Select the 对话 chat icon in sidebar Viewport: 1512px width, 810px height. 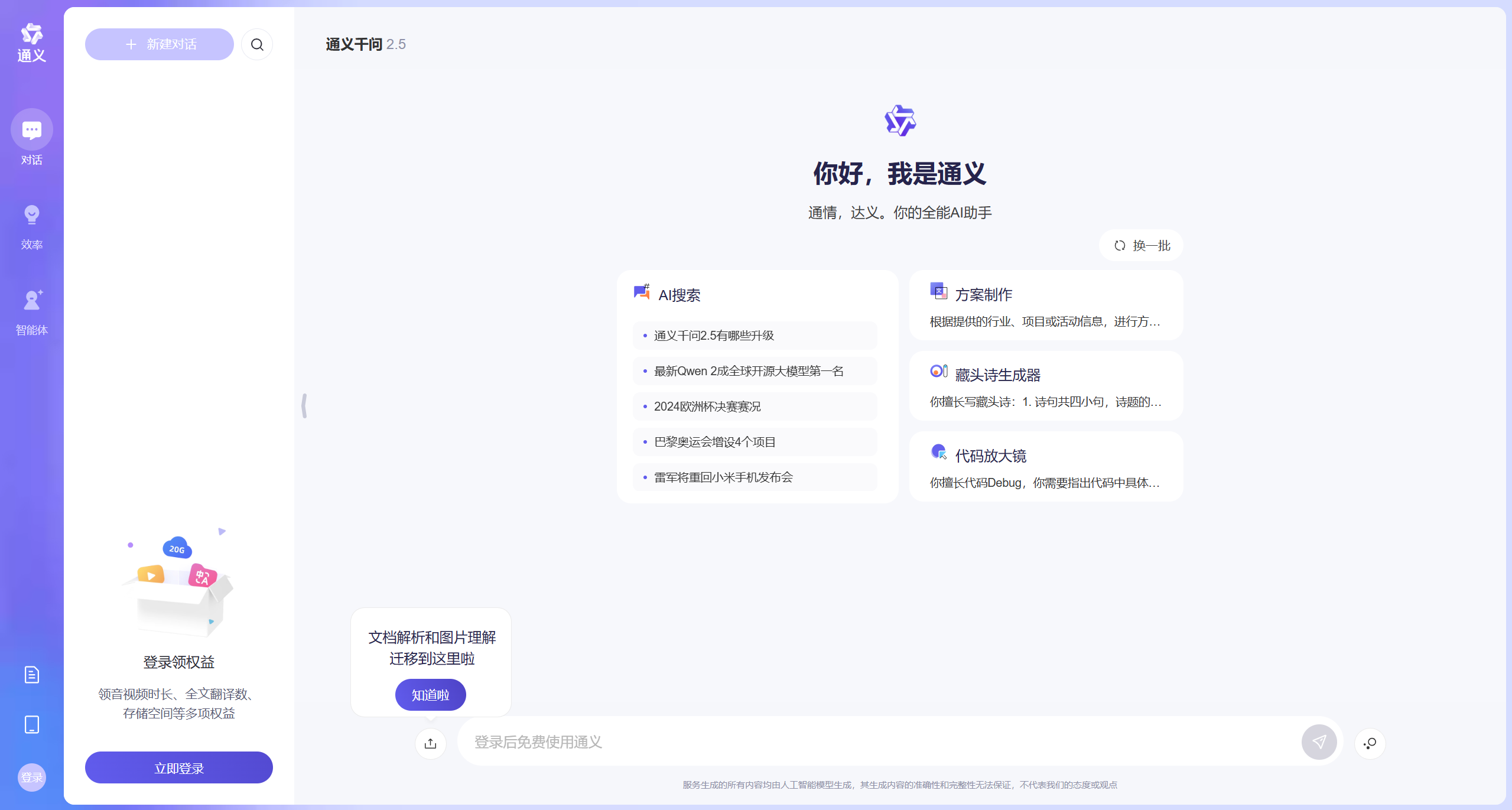[31, 129]
